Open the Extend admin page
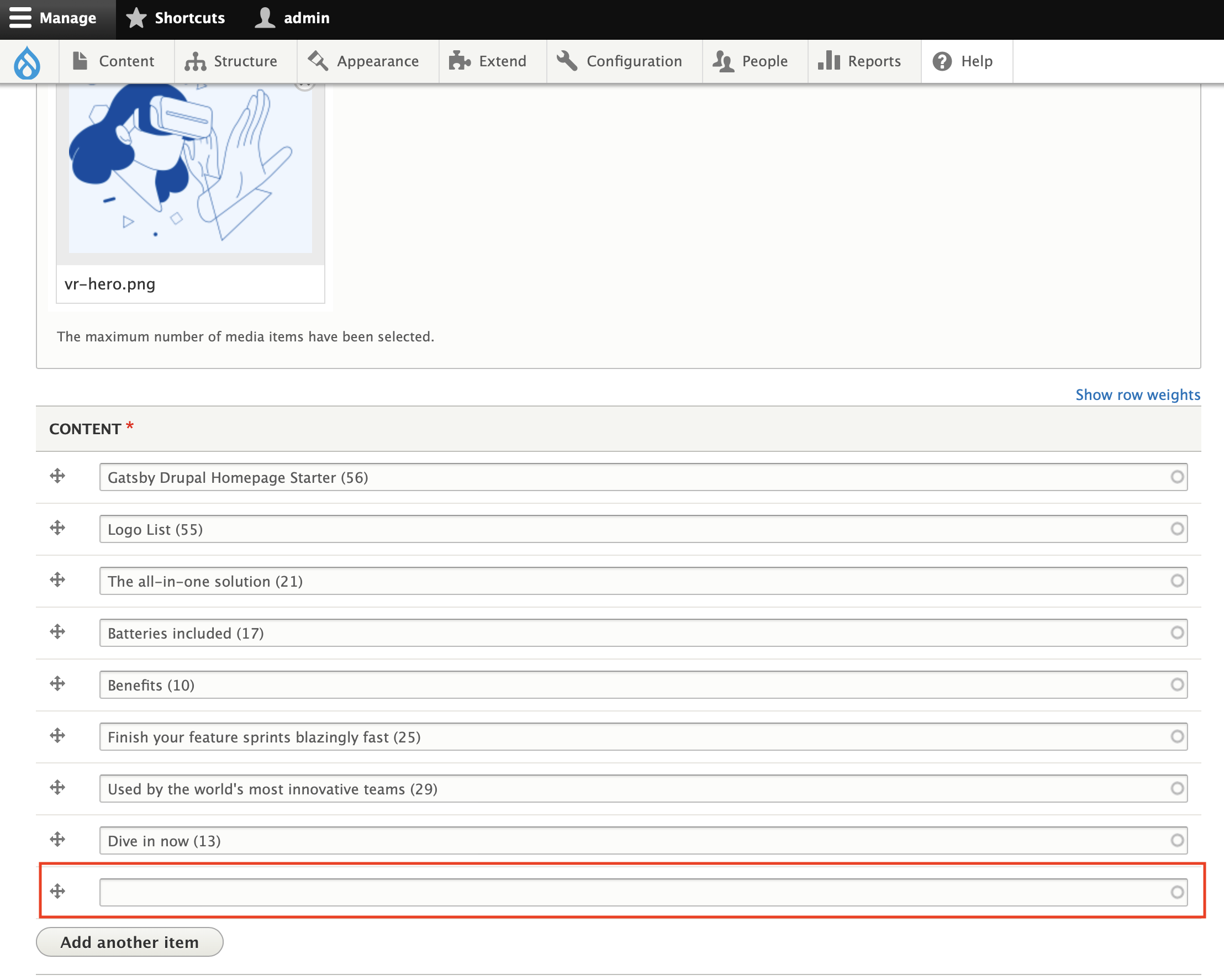Screen dimensions: 1224x980 click(488, 61)
